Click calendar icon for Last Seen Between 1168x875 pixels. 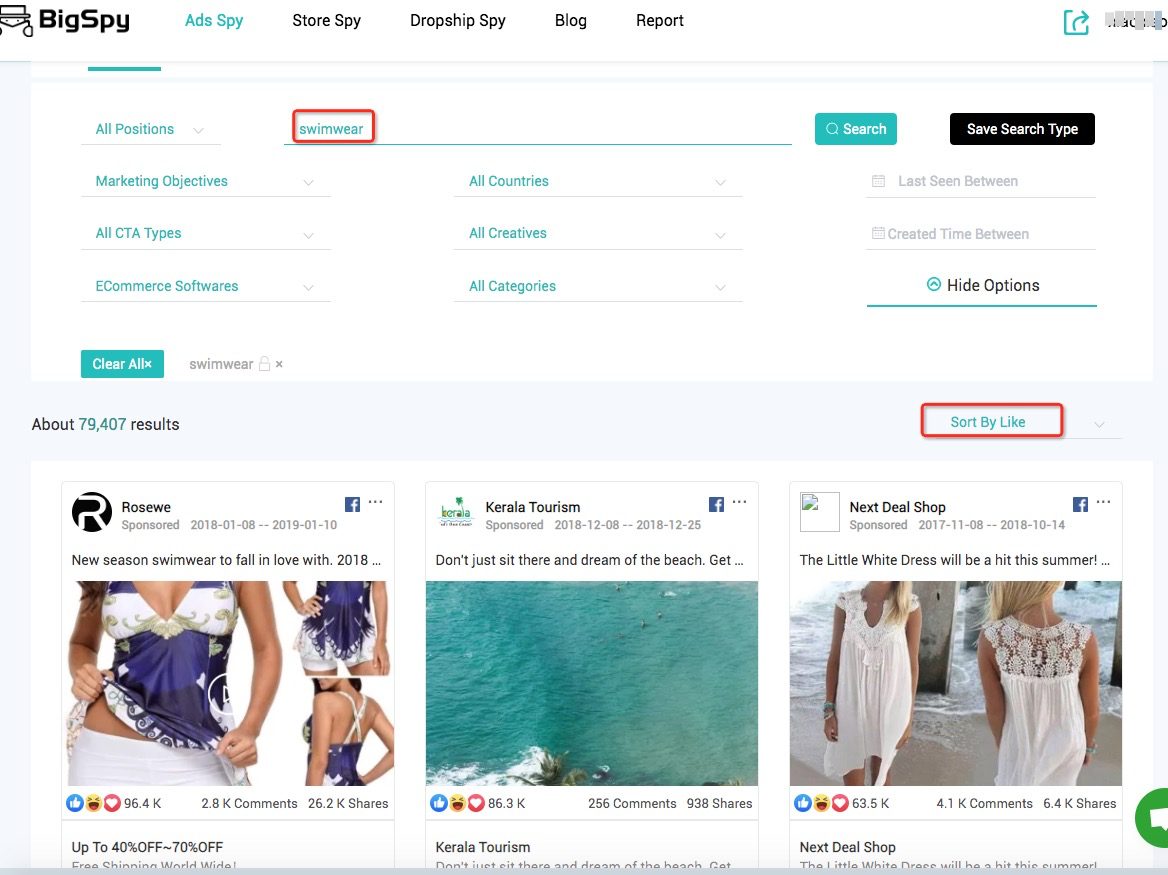878,181
